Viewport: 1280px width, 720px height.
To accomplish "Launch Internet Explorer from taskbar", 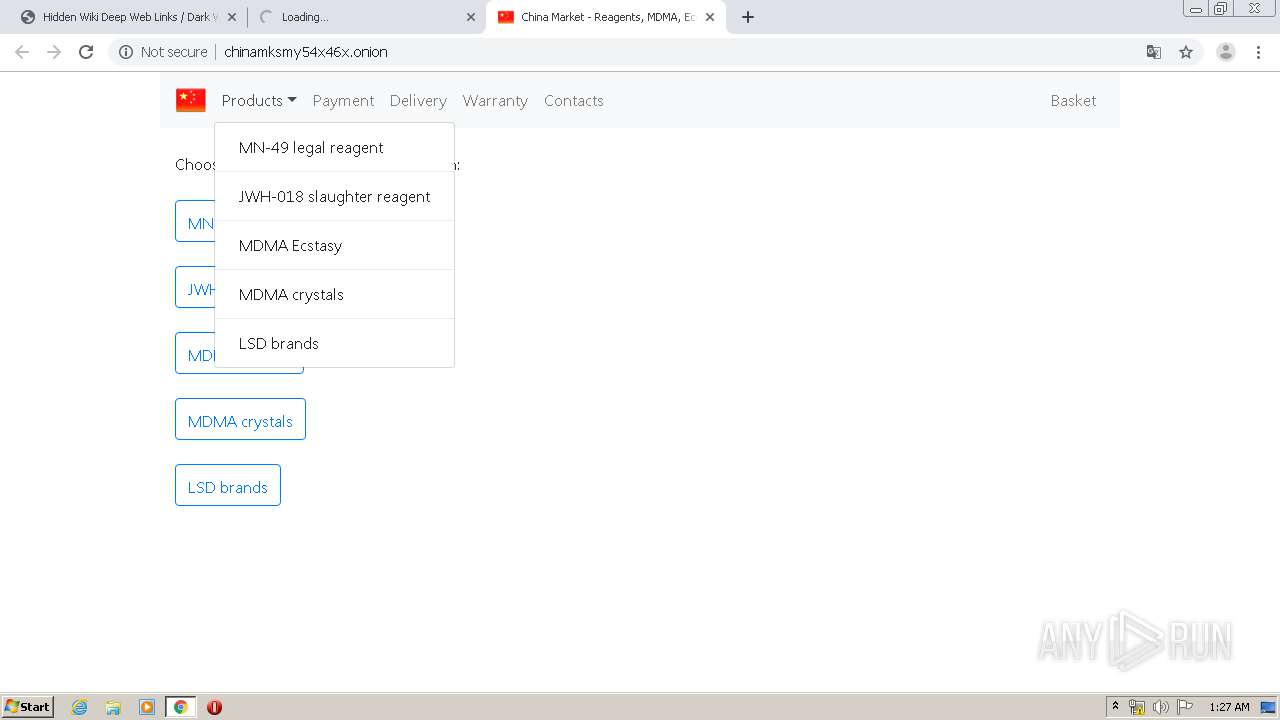I will coord(80,707).
